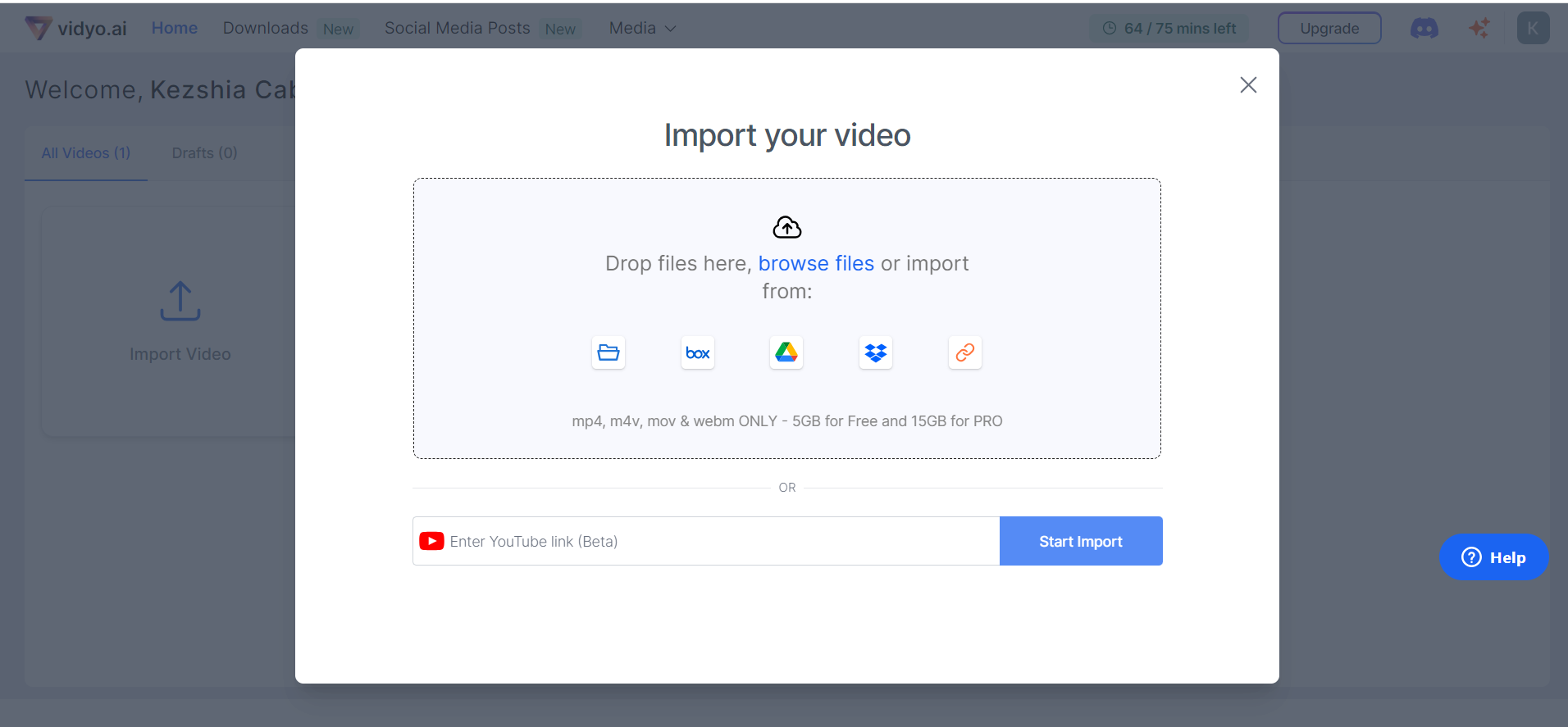Open the Discord community icon
1568x727 pixels.
click(x=1424, y=29)
